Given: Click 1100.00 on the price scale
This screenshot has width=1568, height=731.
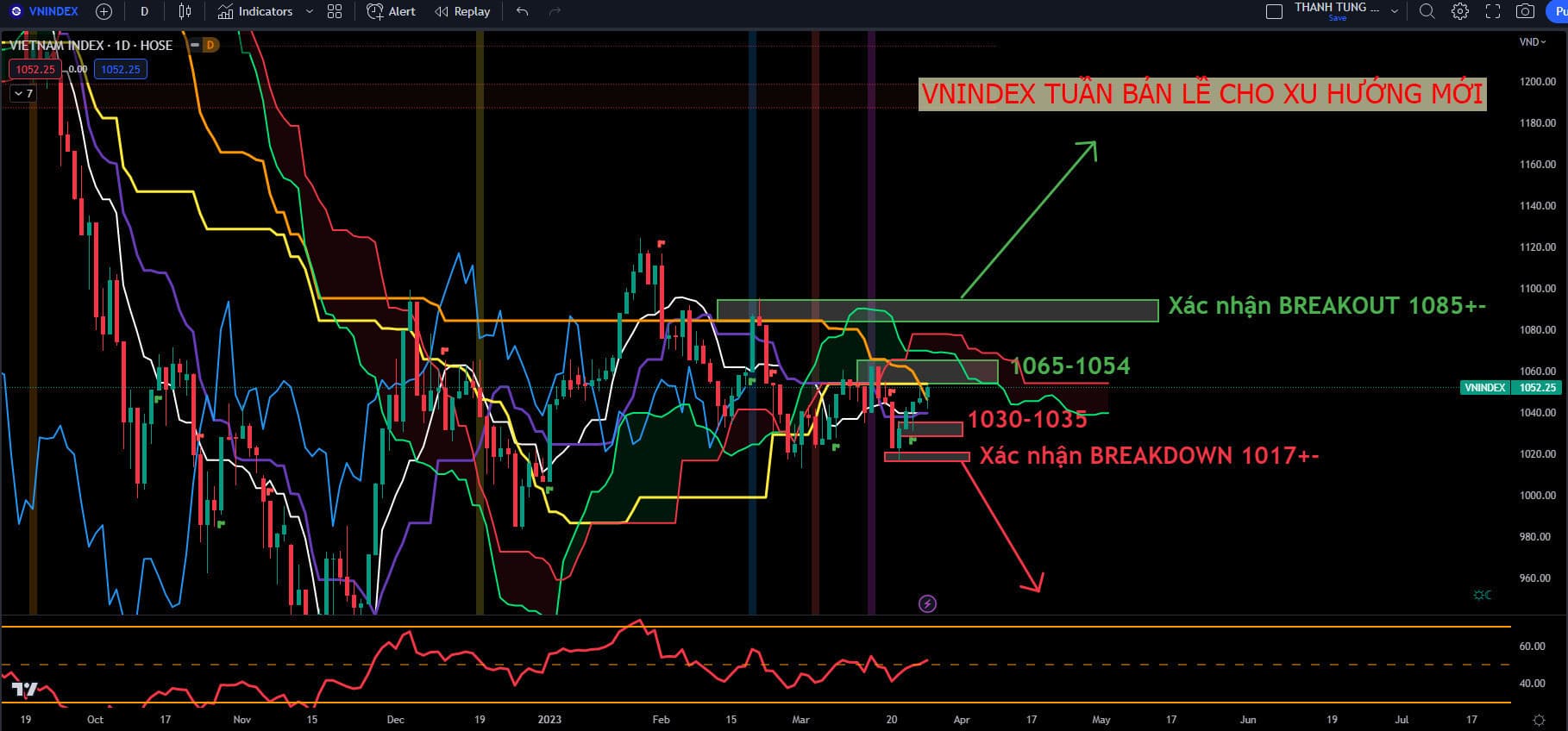Looking at the screenshot, I should pos(1538,289).
